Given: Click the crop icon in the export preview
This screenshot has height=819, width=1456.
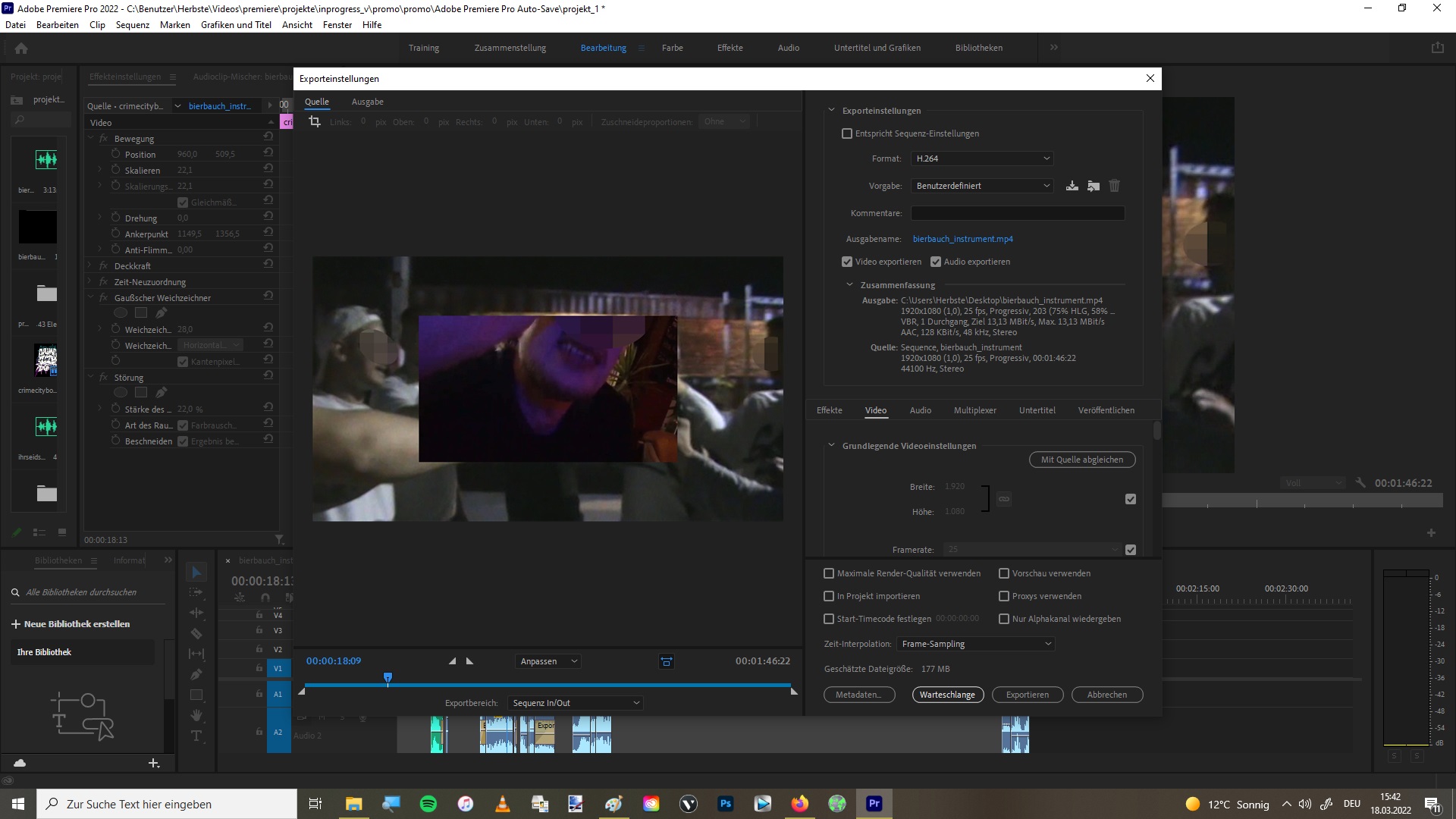Looking at the screenshot, I should tap(314, 121).
